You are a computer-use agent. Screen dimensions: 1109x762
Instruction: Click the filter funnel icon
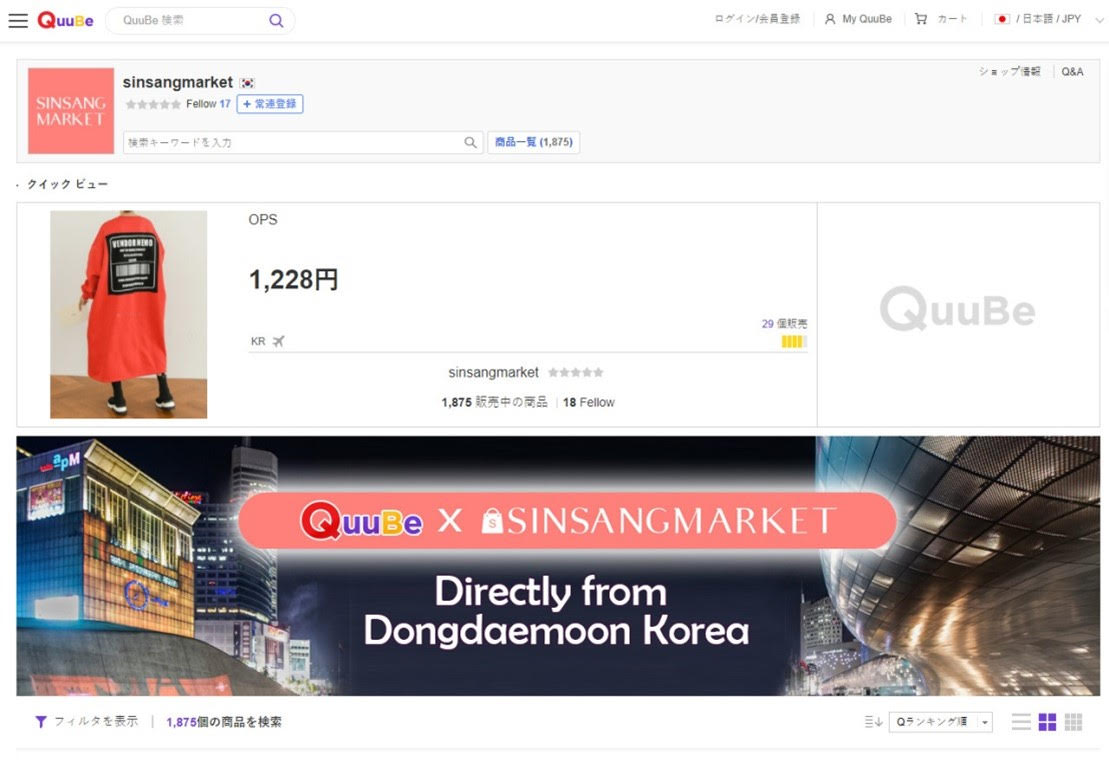[x=41, y=722]
